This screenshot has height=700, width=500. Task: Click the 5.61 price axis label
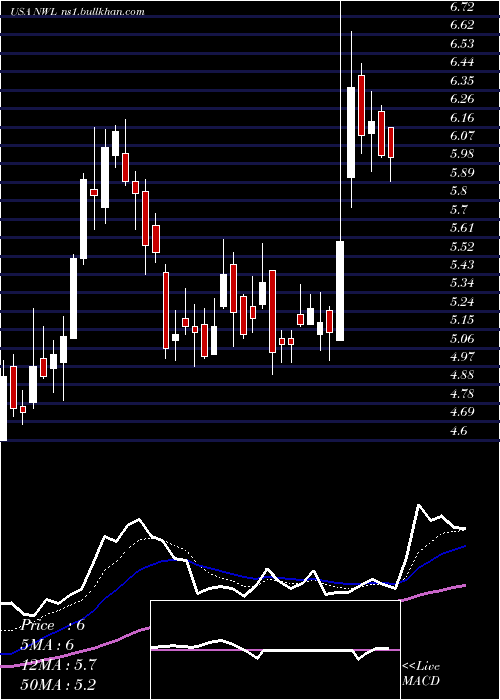click(462, 228)
